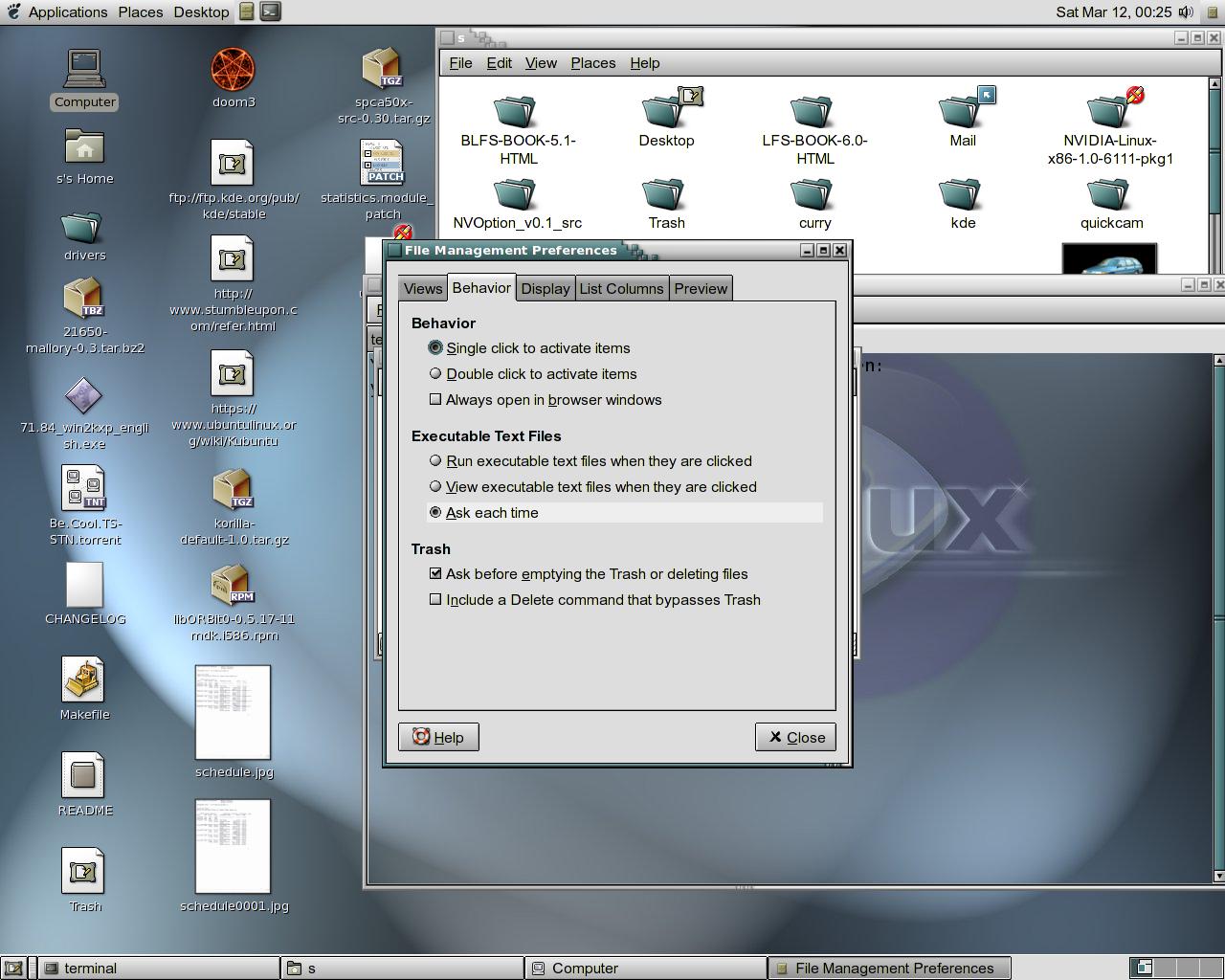
Task: Switch to the Views tab
Action: coord(423,289)
